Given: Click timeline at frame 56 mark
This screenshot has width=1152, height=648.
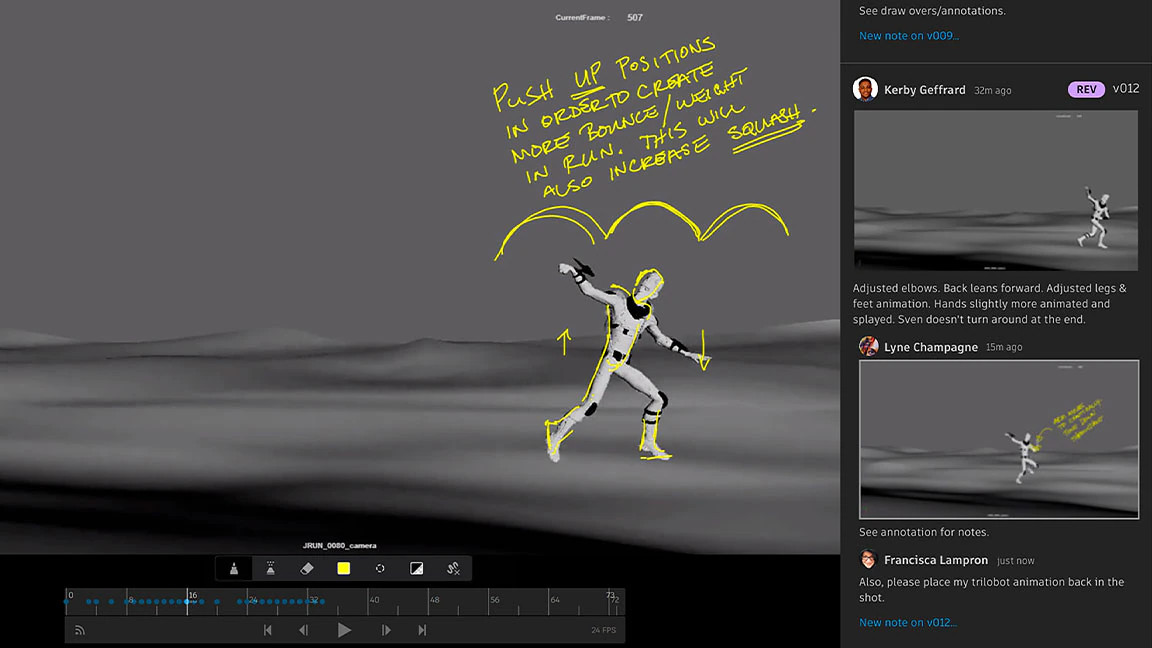Looking at the screenshot, I should point(494,600).
